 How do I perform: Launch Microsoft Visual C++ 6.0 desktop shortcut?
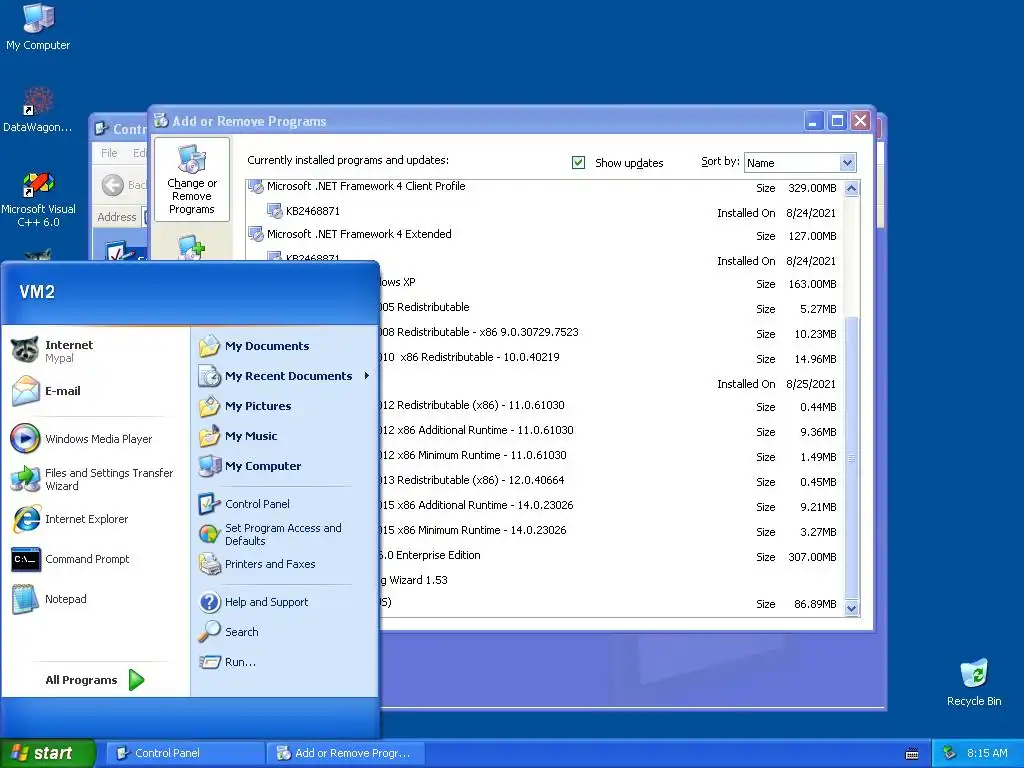pos(38,199)
